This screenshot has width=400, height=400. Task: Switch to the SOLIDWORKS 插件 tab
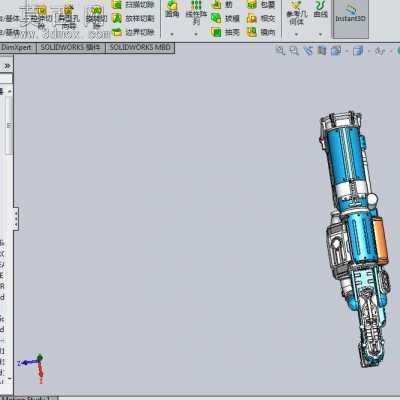pyautogui.click(x=70, y=48)
